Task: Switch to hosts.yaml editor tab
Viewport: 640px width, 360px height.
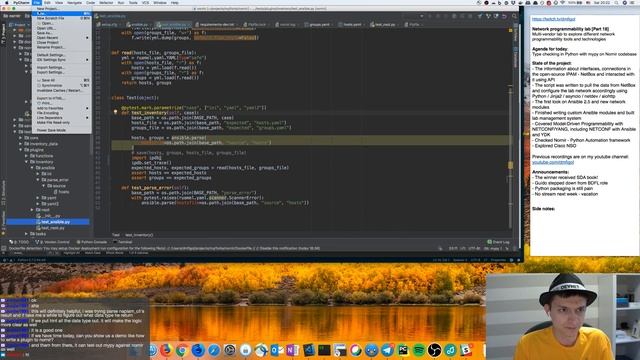Action: (350, 24)
